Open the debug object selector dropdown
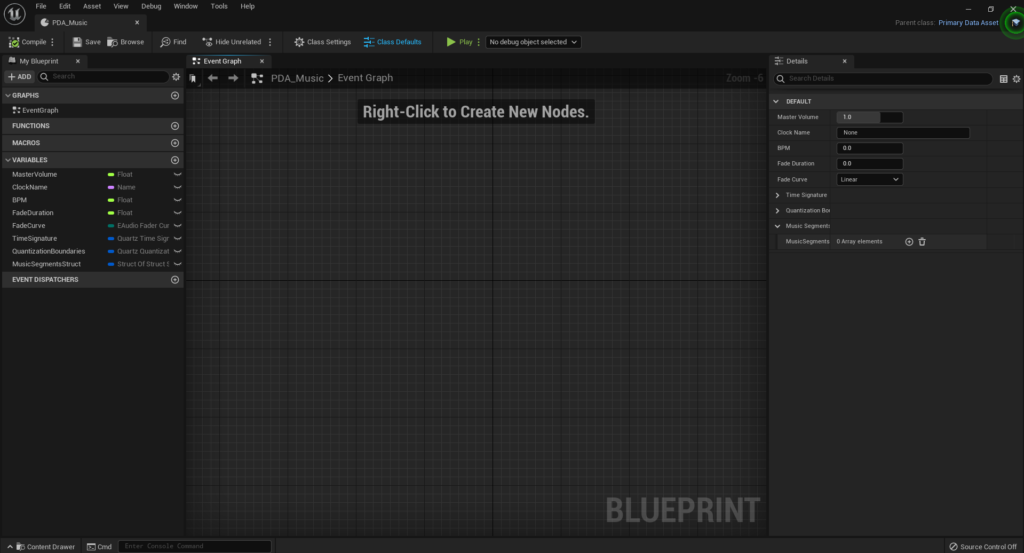 pyautogui.click(x=532, y=42)
